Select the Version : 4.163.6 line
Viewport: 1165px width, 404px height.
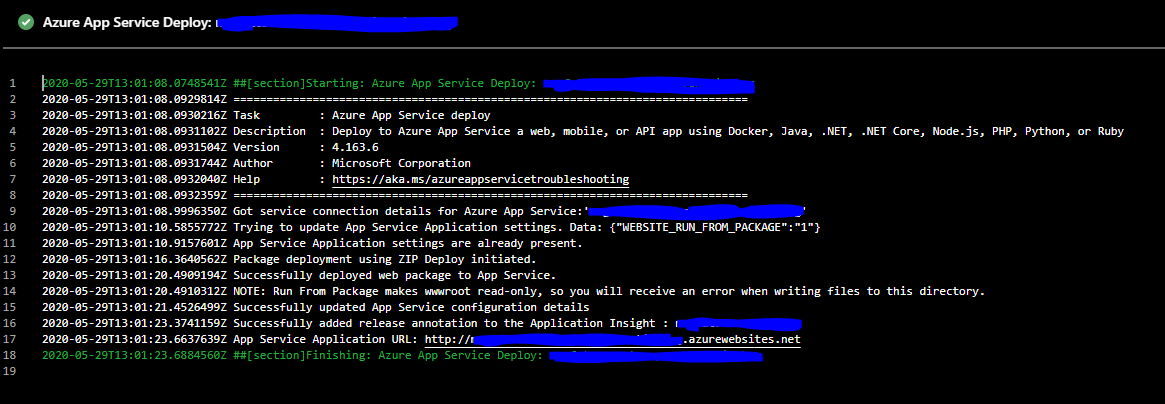[210, 147]
